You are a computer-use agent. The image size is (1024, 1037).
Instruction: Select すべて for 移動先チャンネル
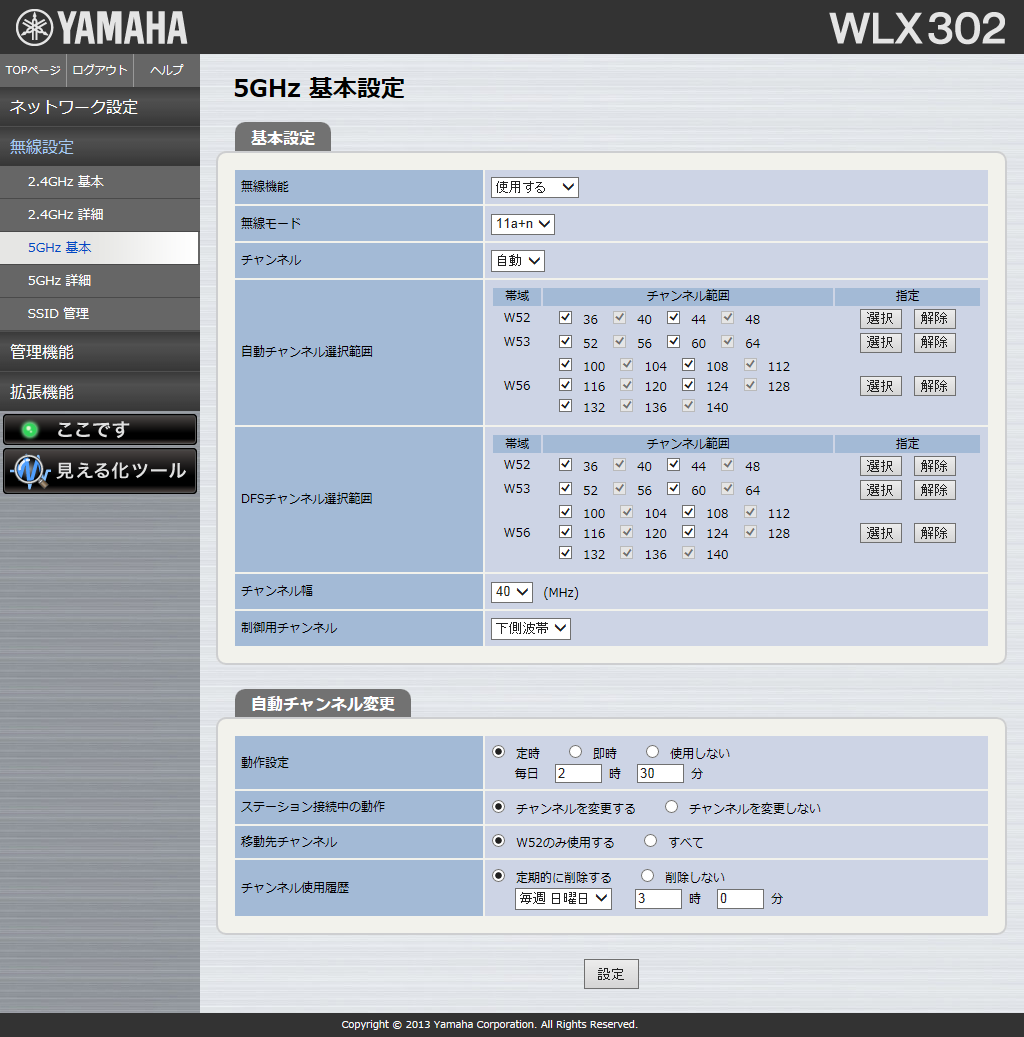[x=651, y=842]
